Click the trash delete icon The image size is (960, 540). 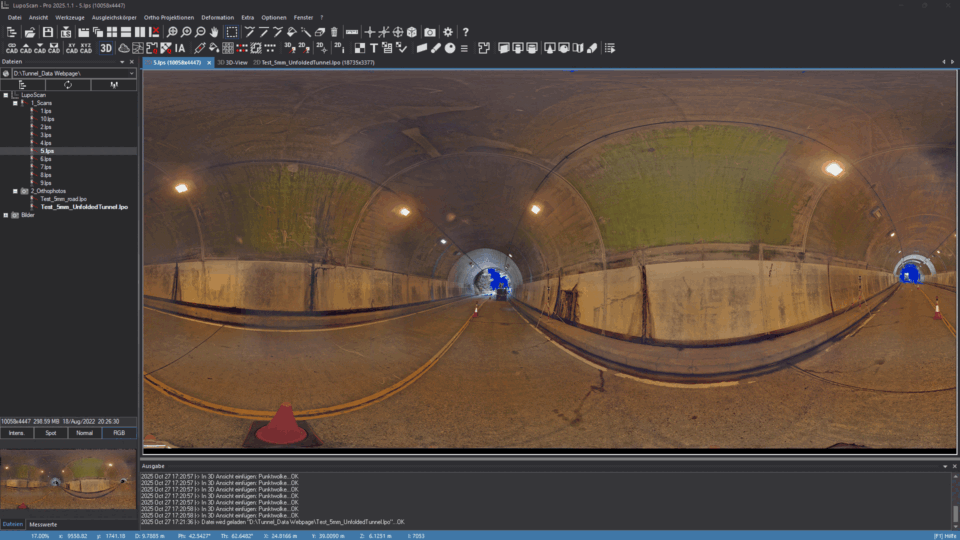(334, 32)
